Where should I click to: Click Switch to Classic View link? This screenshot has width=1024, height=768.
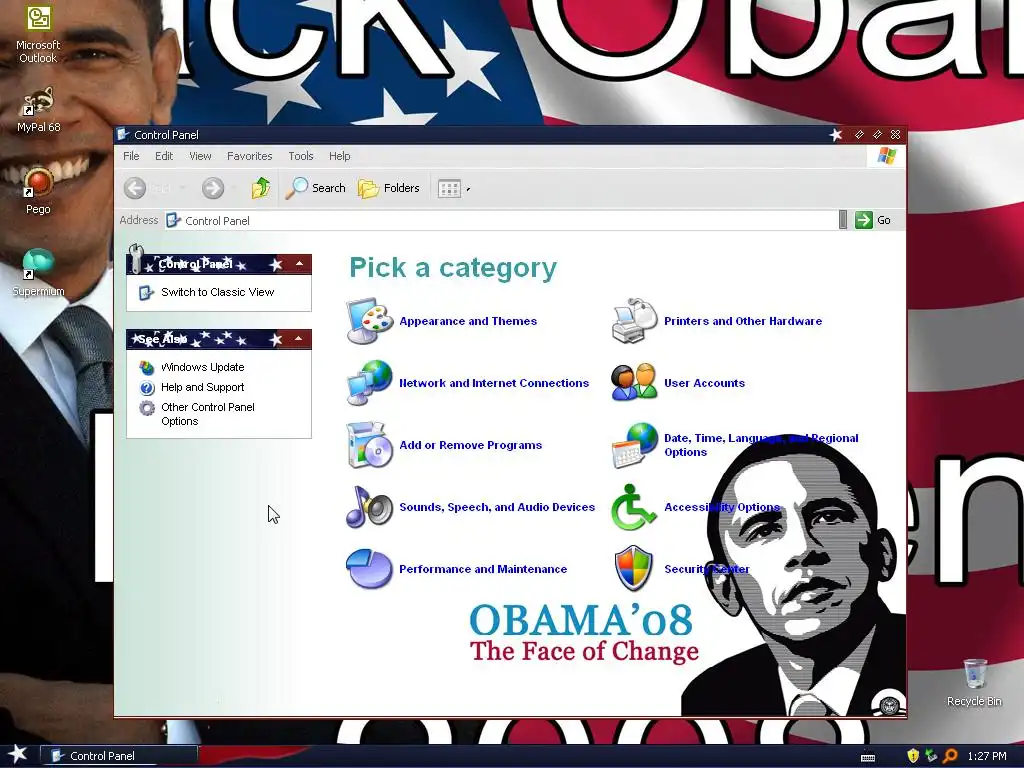click(x=217, y=292)
